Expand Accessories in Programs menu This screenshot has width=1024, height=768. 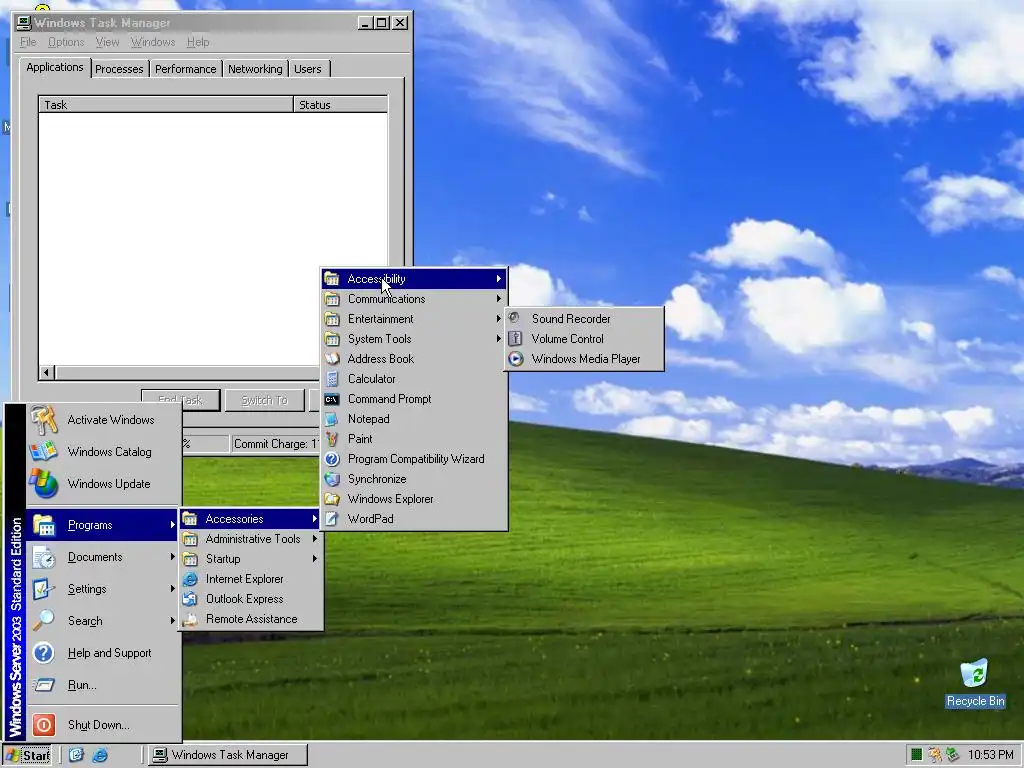251,519
